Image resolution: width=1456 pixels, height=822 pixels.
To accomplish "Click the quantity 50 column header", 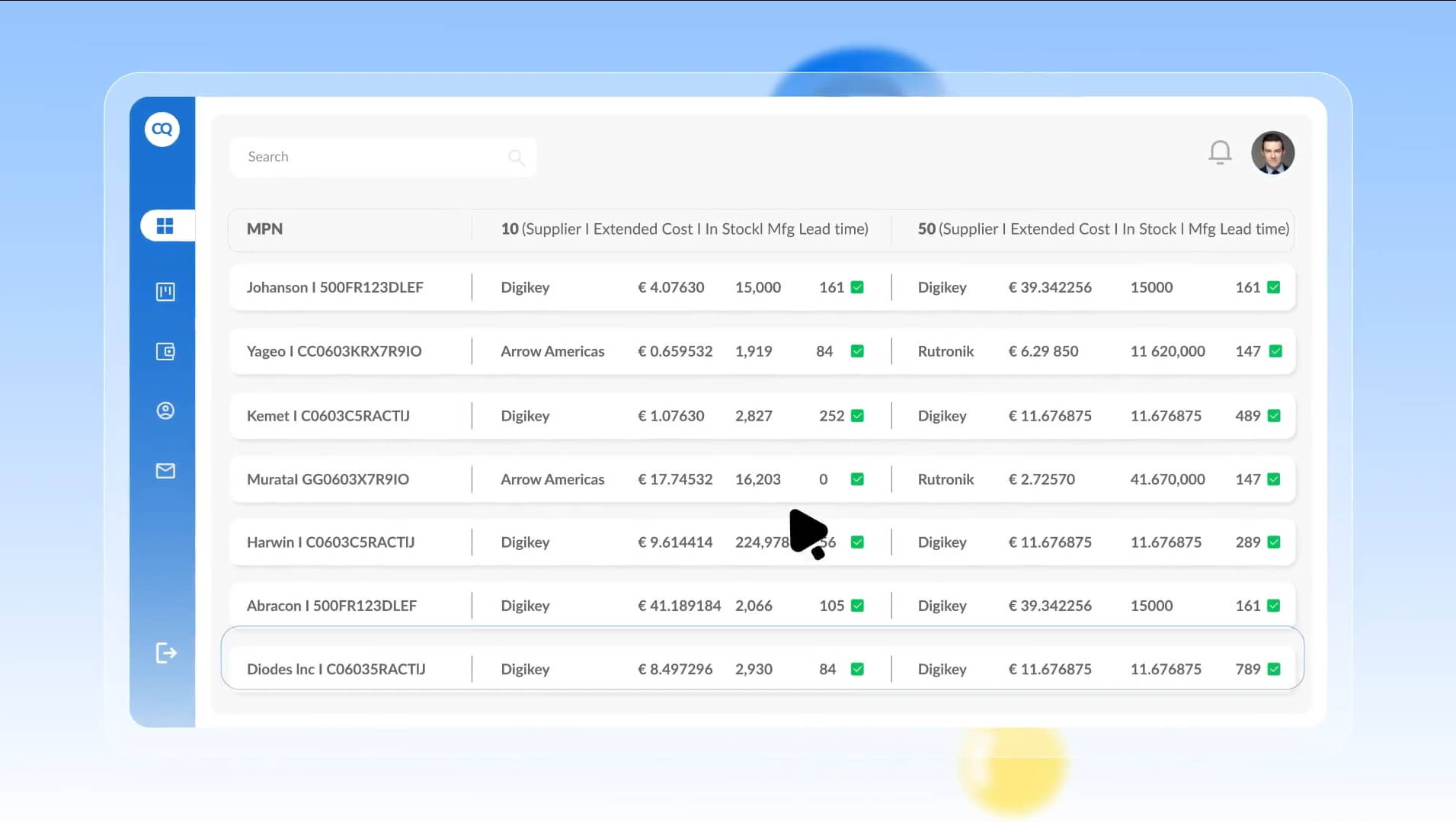I will [1102, 229].
